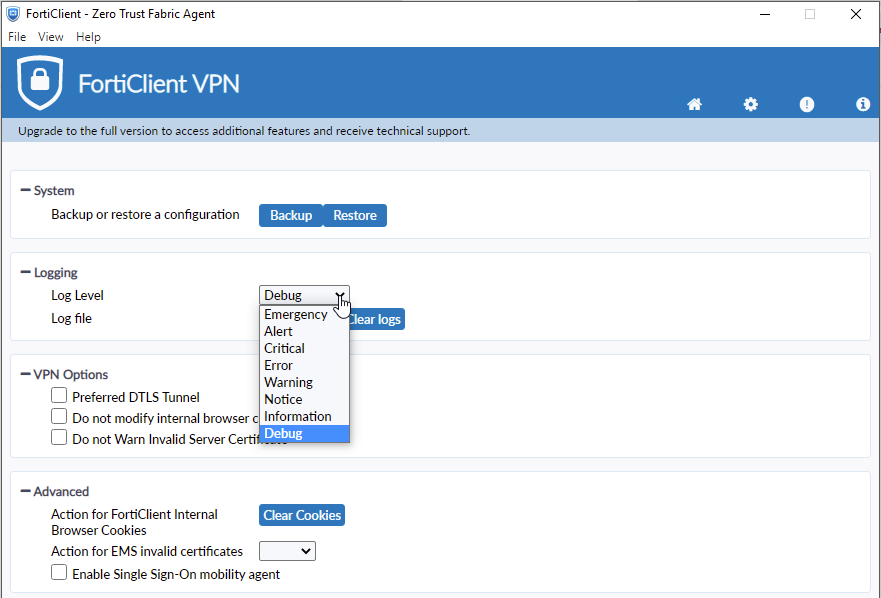881x598 pixels.
Task: Select Emergency log level option
Action: click(x=304, y=314)
